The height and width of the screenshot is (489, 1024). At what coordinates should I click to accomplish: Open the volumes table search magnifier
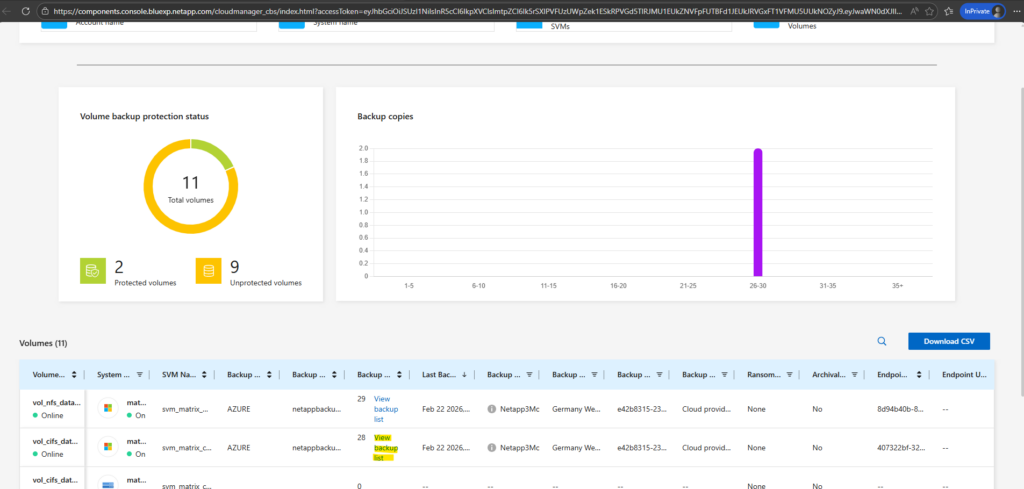882,341
